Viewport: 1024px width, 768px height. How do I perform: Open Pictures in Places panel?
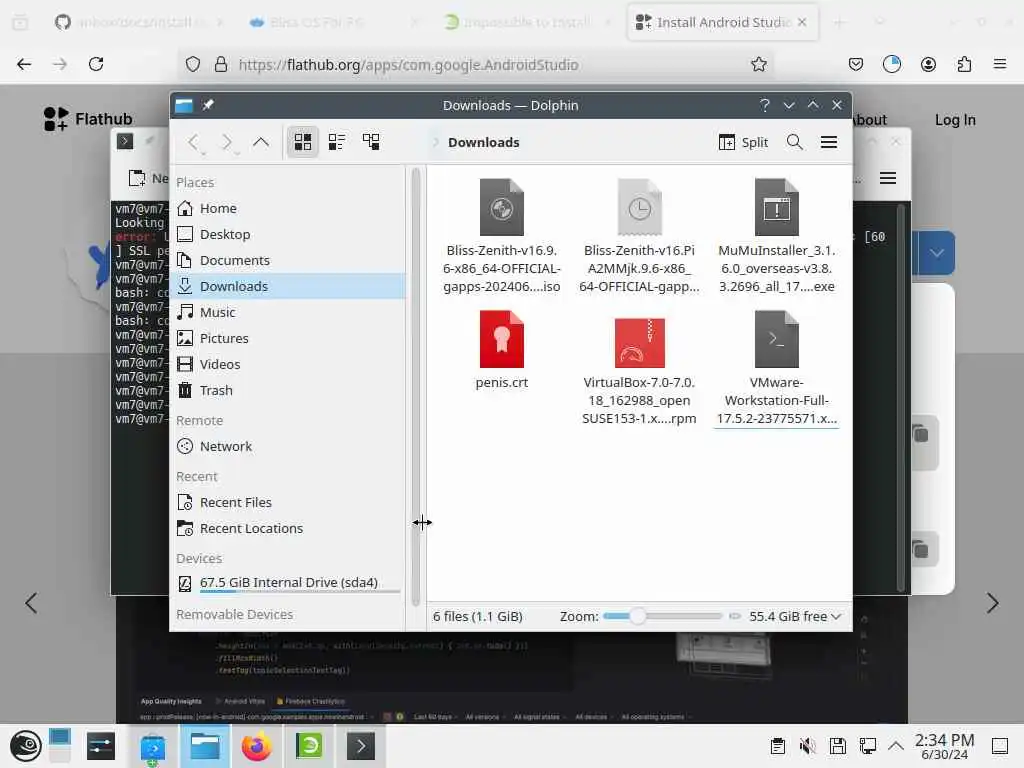click(x=287, y=338)
